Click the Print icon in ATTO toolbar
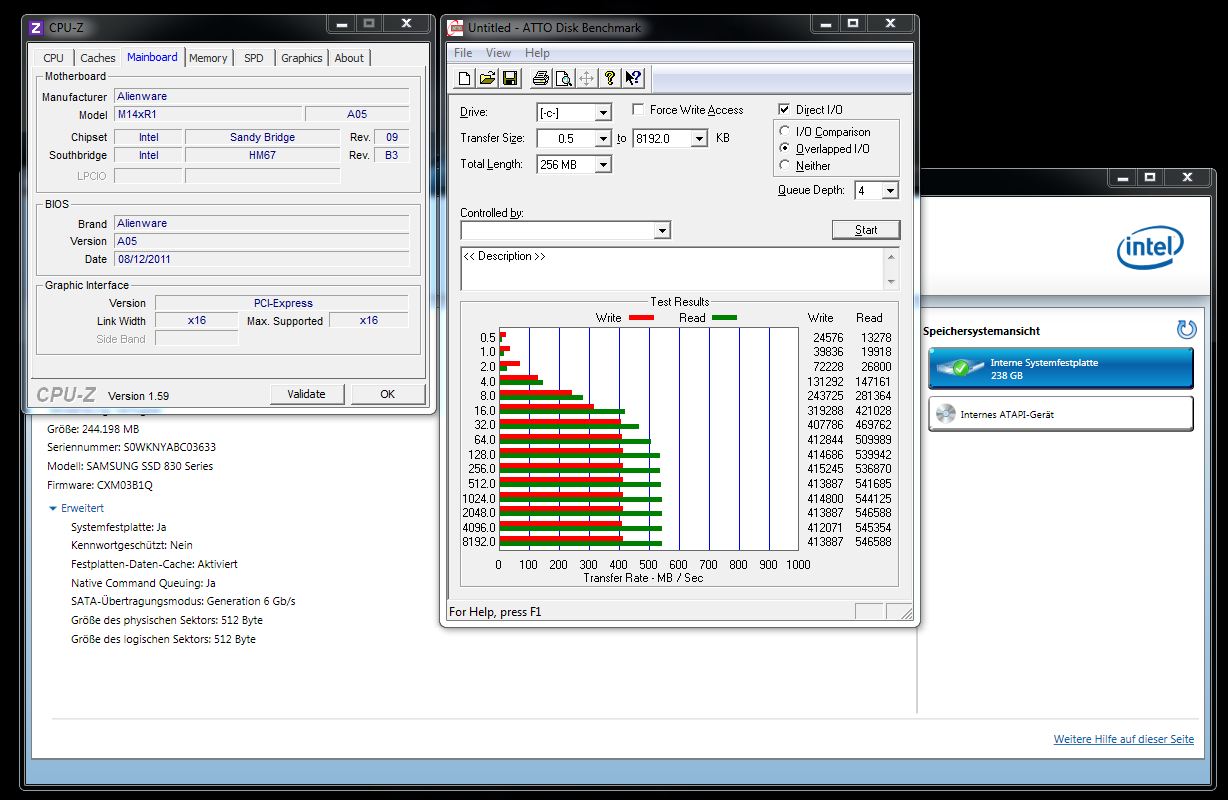This screenshot has width=1228, height=800. pos(541,78)
